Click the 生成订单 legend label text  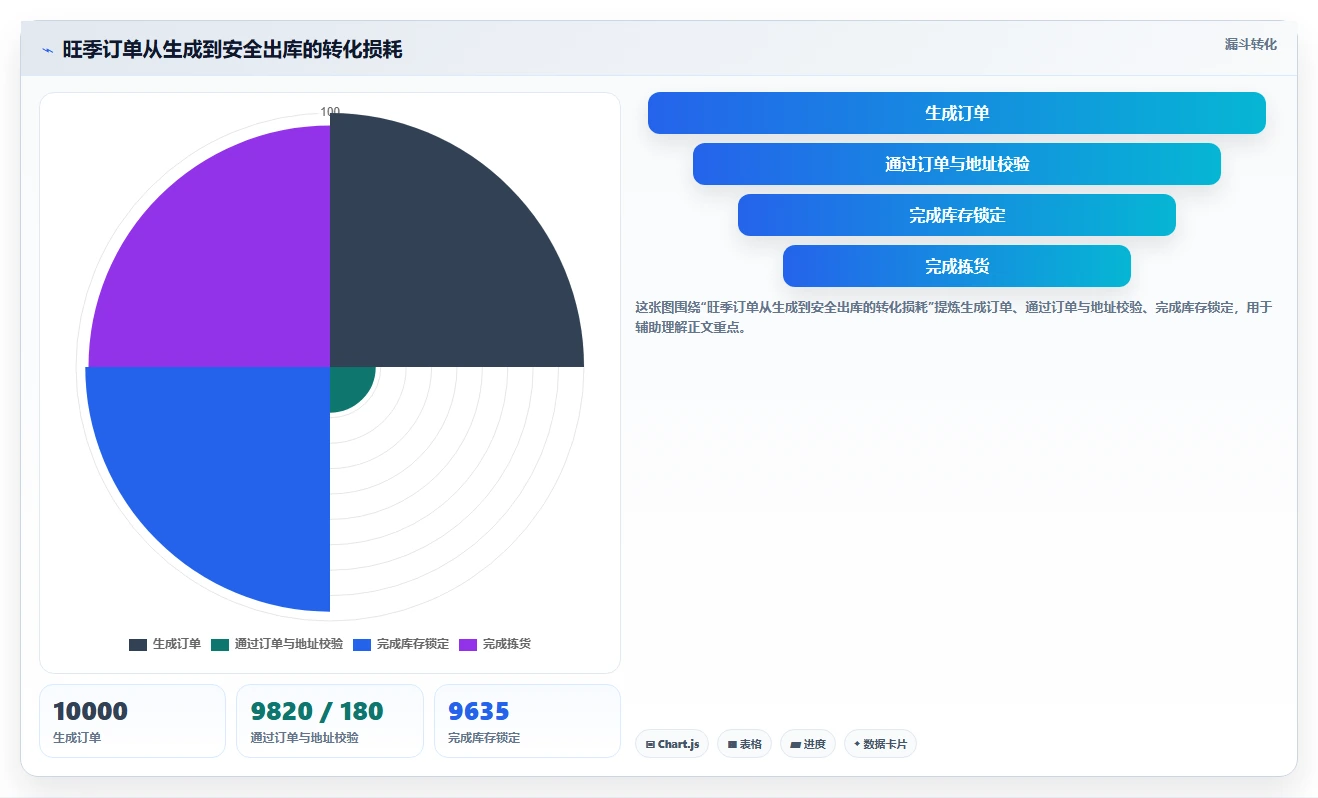click(x=177, y=644)
